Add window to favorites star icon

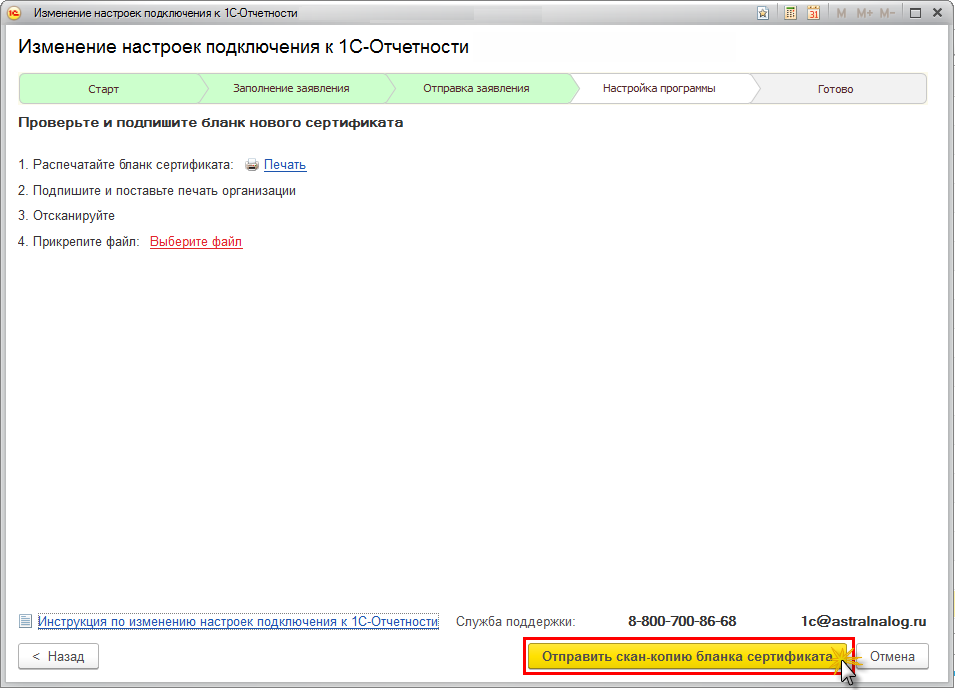[x=763, y=13]
